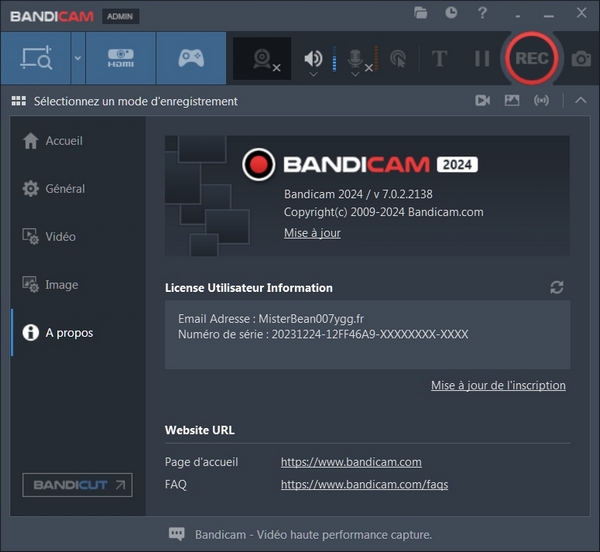Viewport: 600px width, 552px height.
Task: Click the speaker volume level meter
Action: (x=334, y=59)
